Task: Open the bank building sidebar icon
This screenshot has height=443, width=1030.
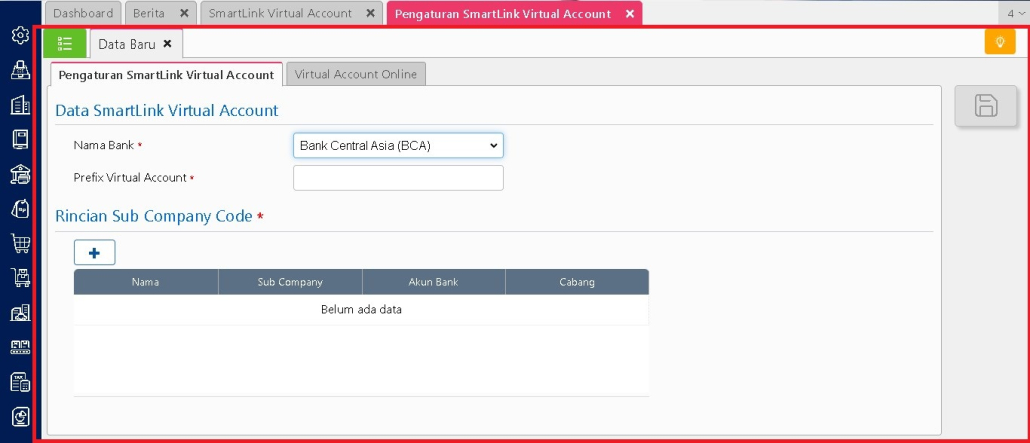Action: (19, 174)
